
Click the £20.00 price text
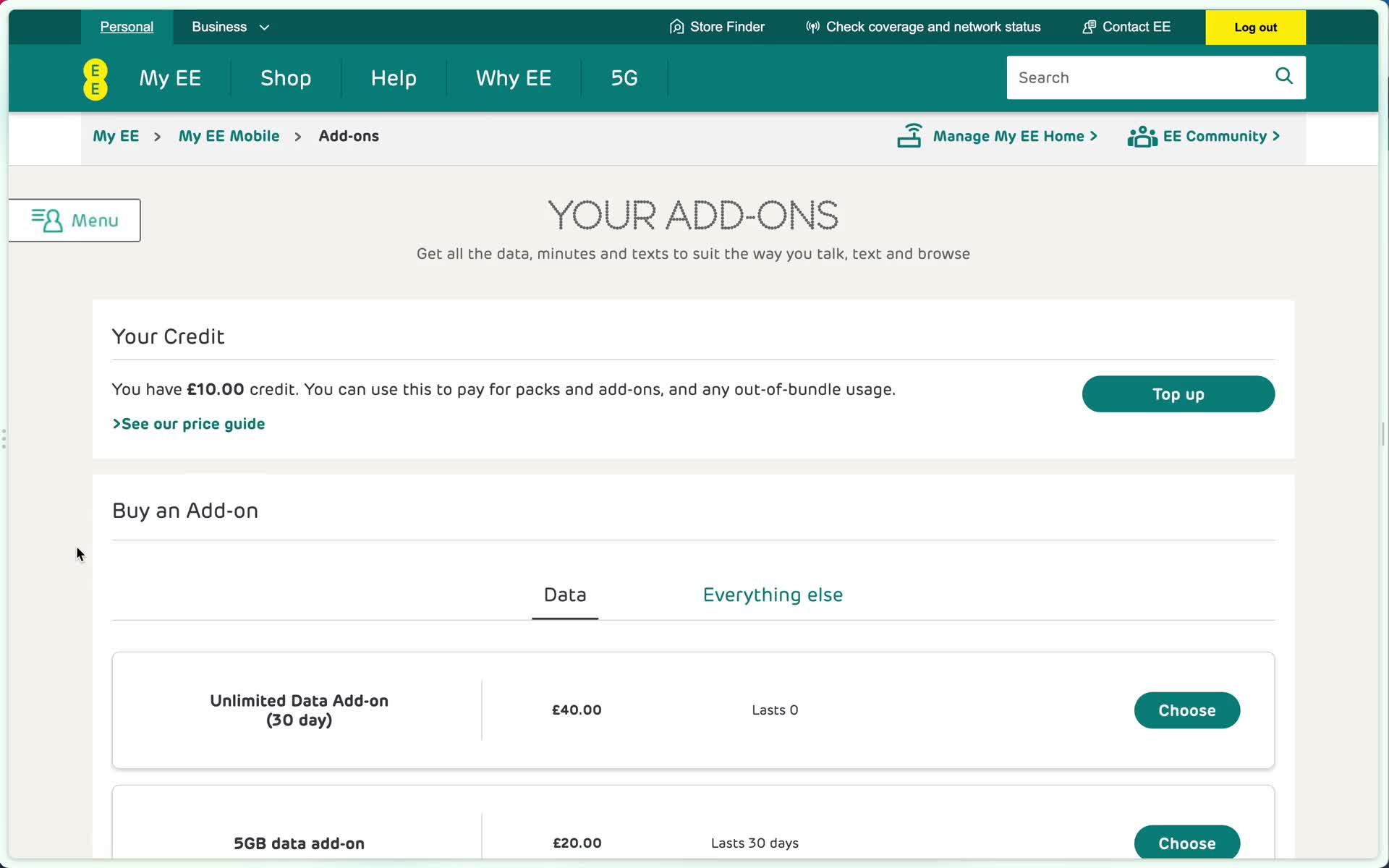pos(577,843)
